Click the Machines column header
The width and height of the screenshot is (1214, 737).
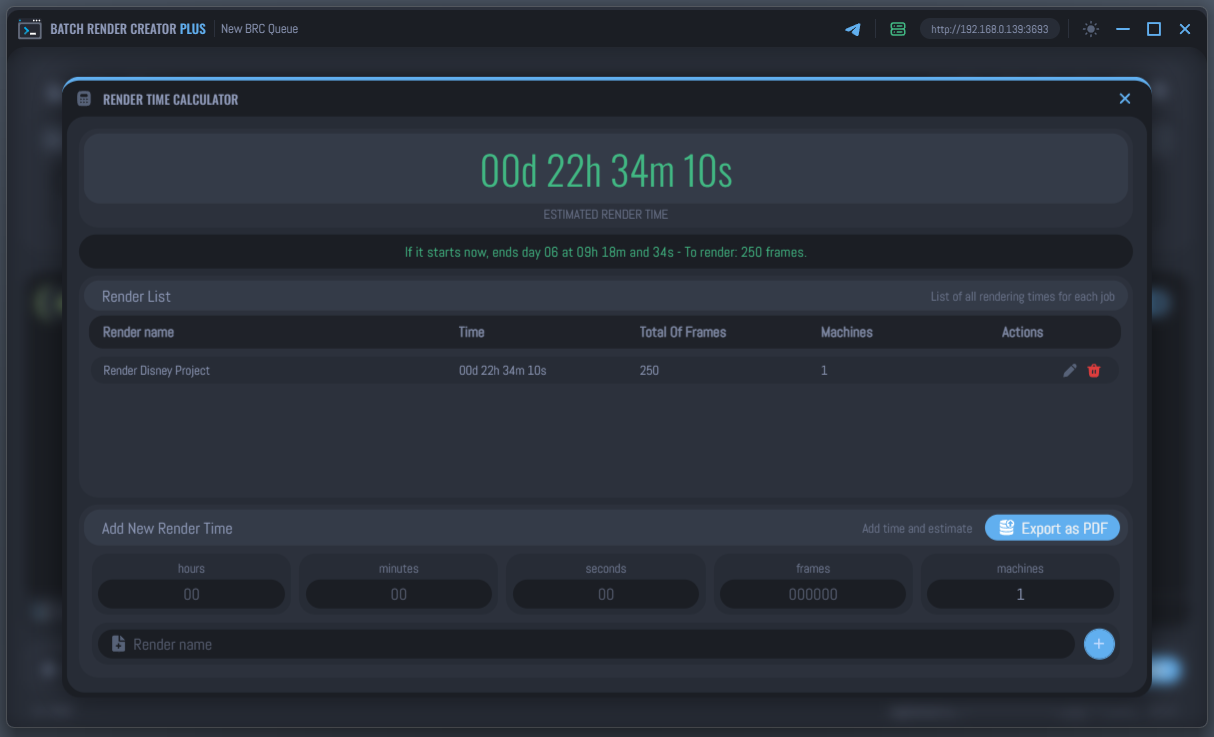pyautogui.click(x=847, y=332)
